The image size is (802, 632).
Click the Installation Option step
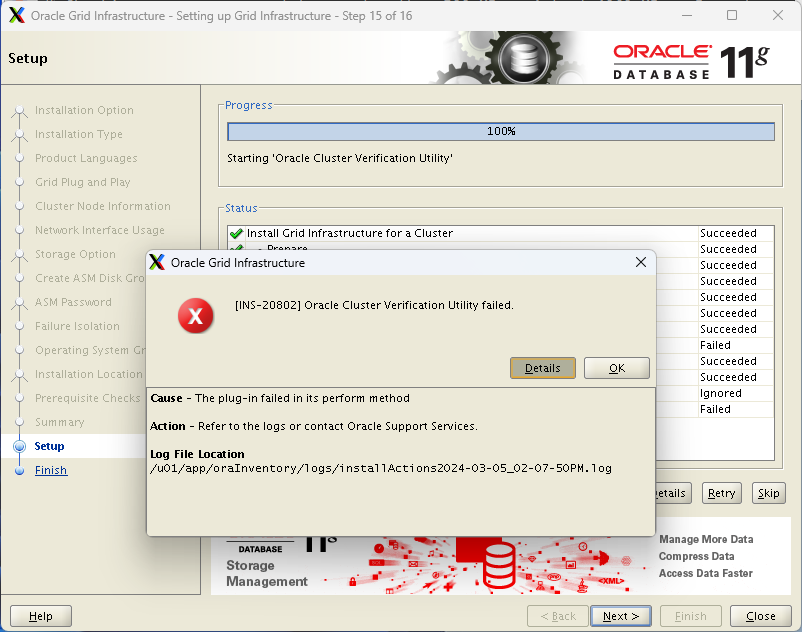[84, 110]
